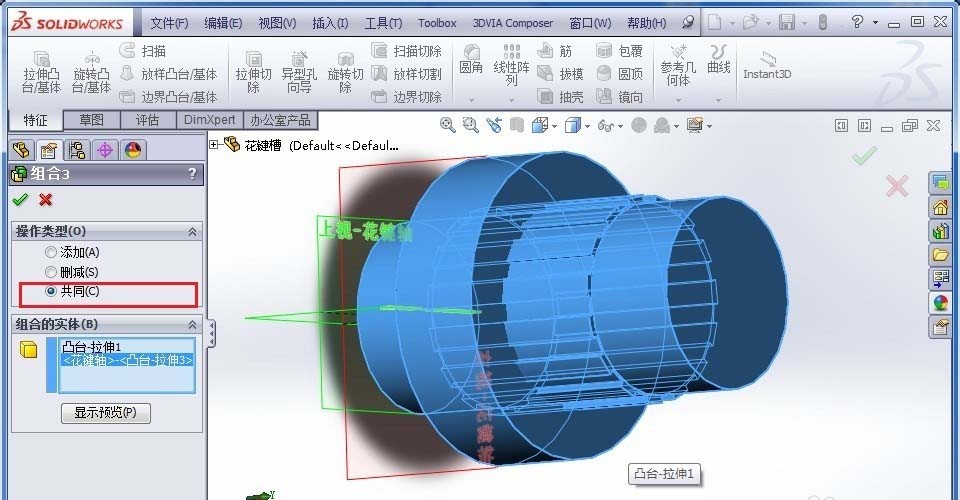
Task: Open the DisplayManager panel tab
Action: 133,150
